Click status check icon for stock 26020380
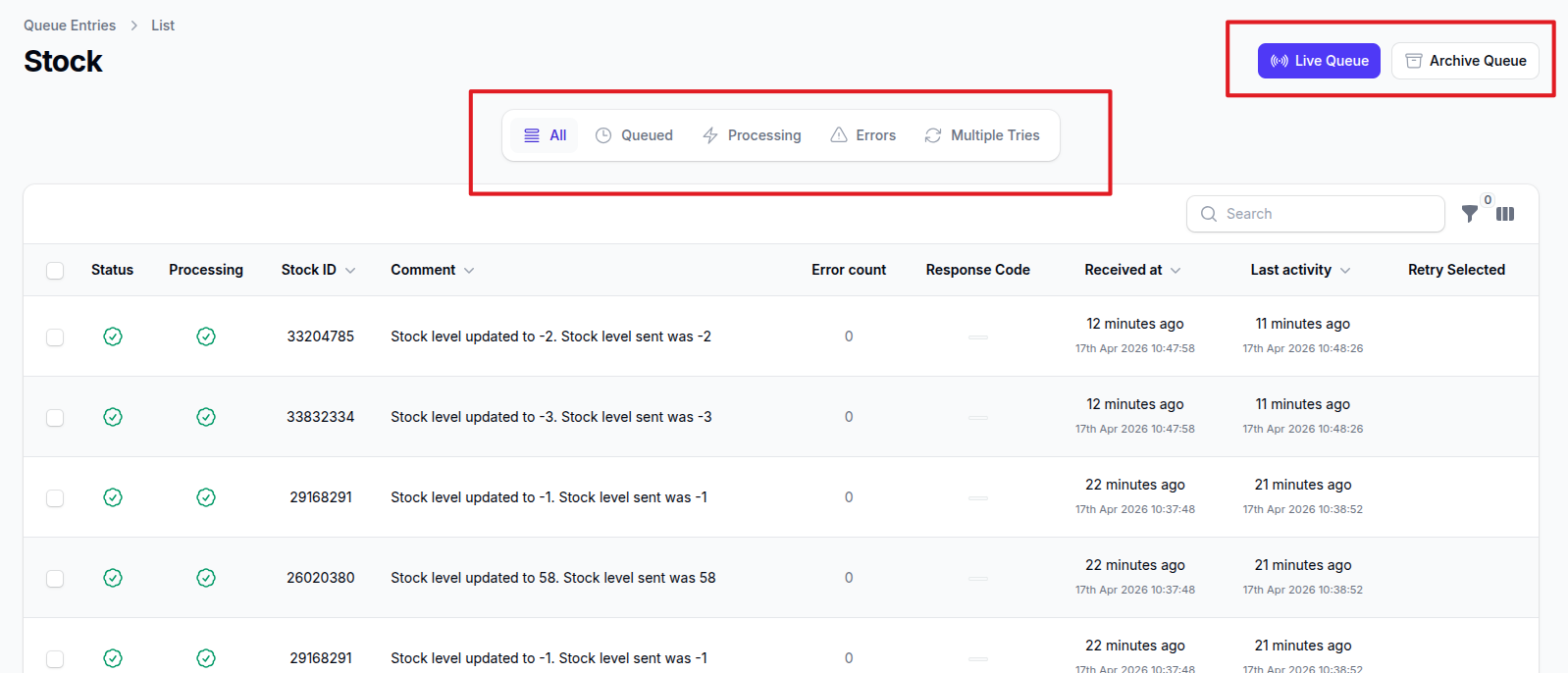1568x673 pixels. point(113,578)
